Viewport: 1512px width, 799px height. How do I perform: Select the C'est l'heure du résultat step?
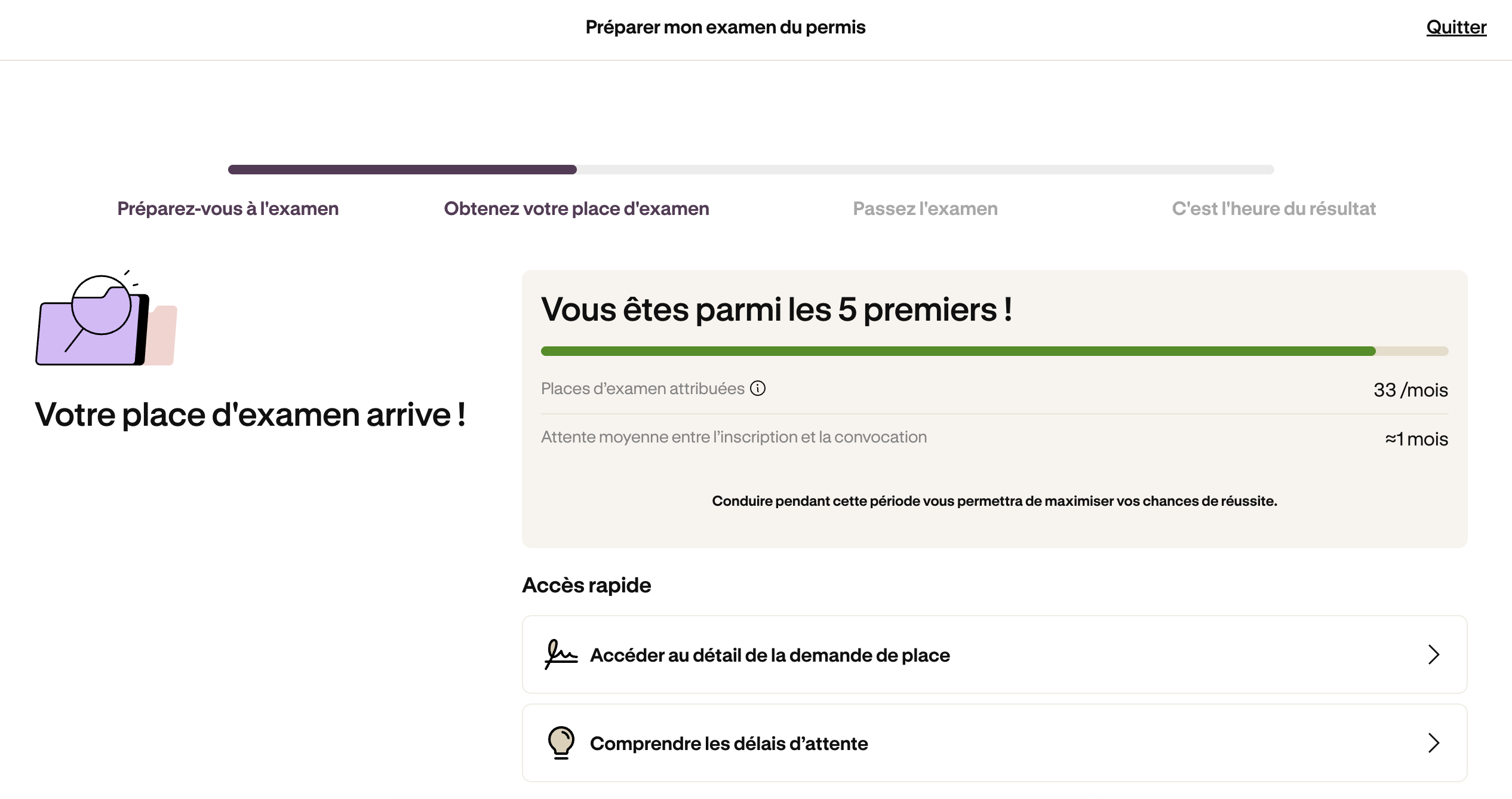click(1274, 208)
